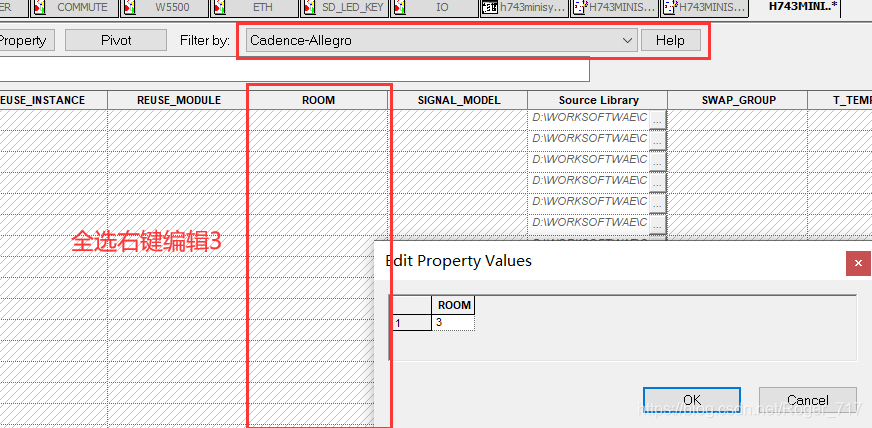Switch to the COMMUTE schematic tab

coord(81,8)
